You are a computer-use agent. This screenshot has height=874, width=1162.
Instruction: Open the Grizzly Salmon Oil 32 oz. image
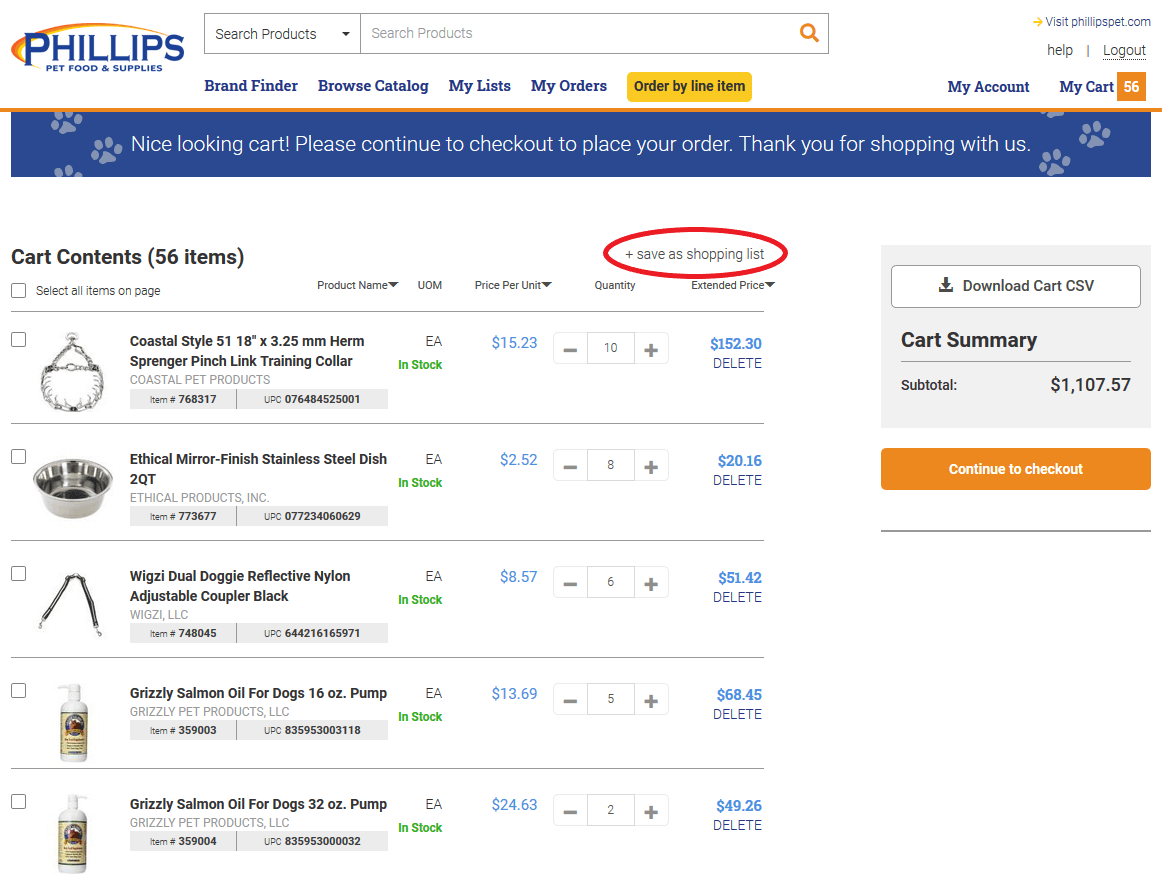pos(73,834)
